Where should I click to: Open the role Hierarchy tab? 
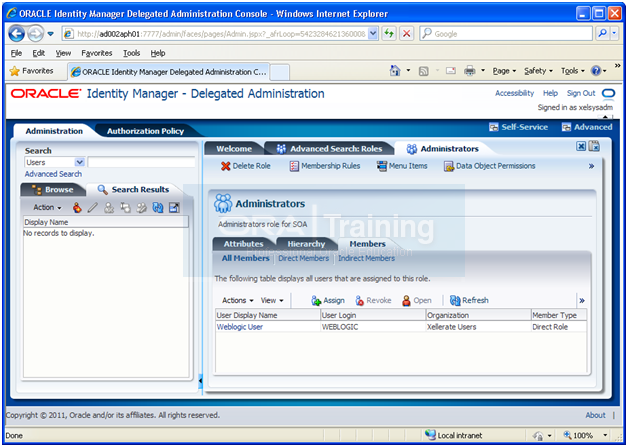306,244
